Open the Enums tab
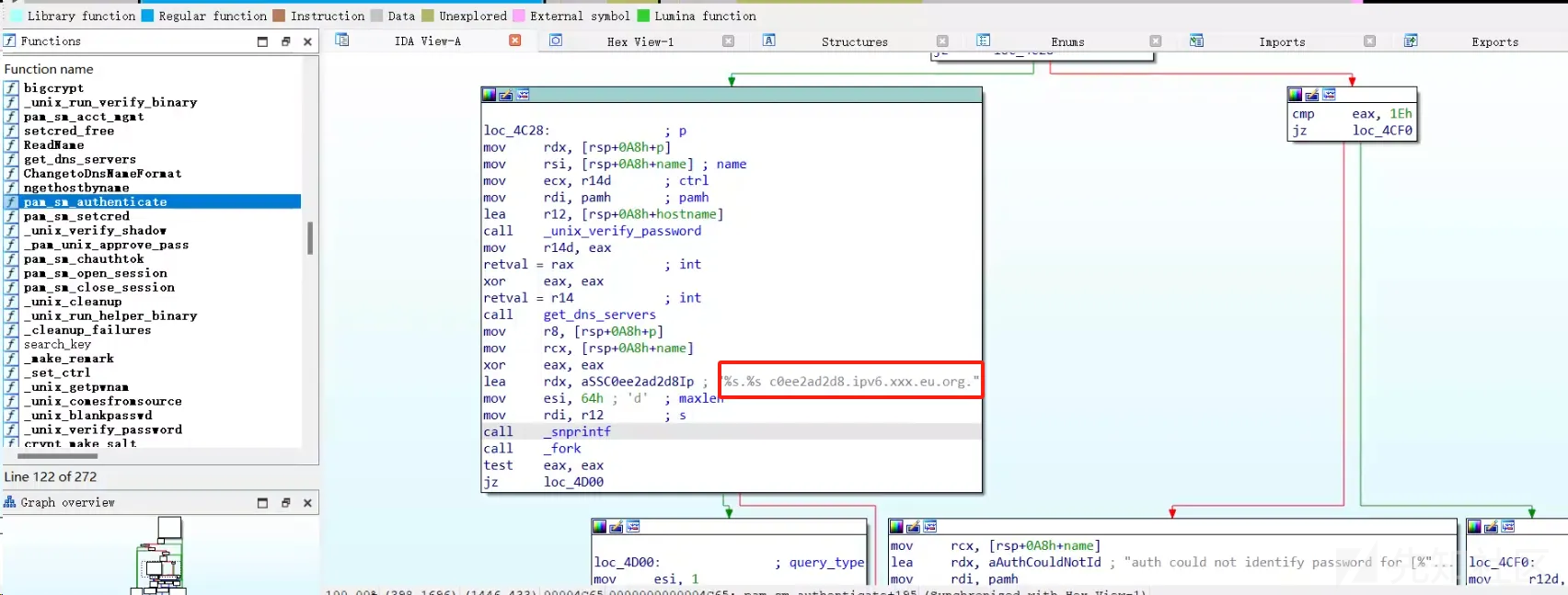The width and height of the screenshot is (1568, 595). coord(1067,41)
